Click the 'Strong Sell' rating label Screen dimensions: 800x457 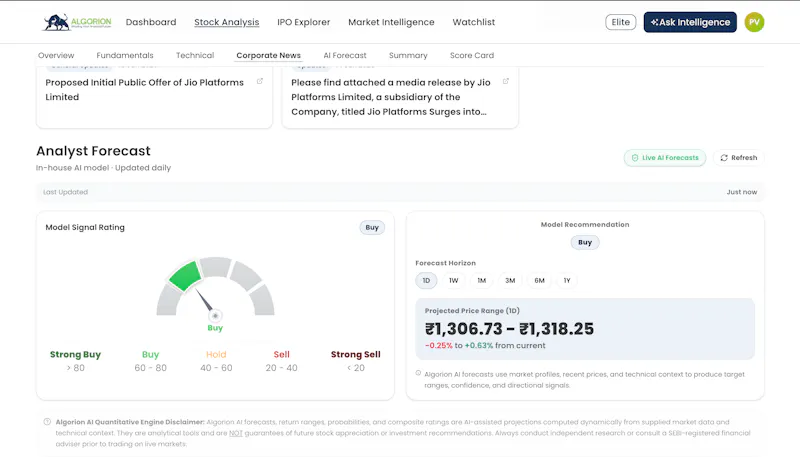click(356, 354)
